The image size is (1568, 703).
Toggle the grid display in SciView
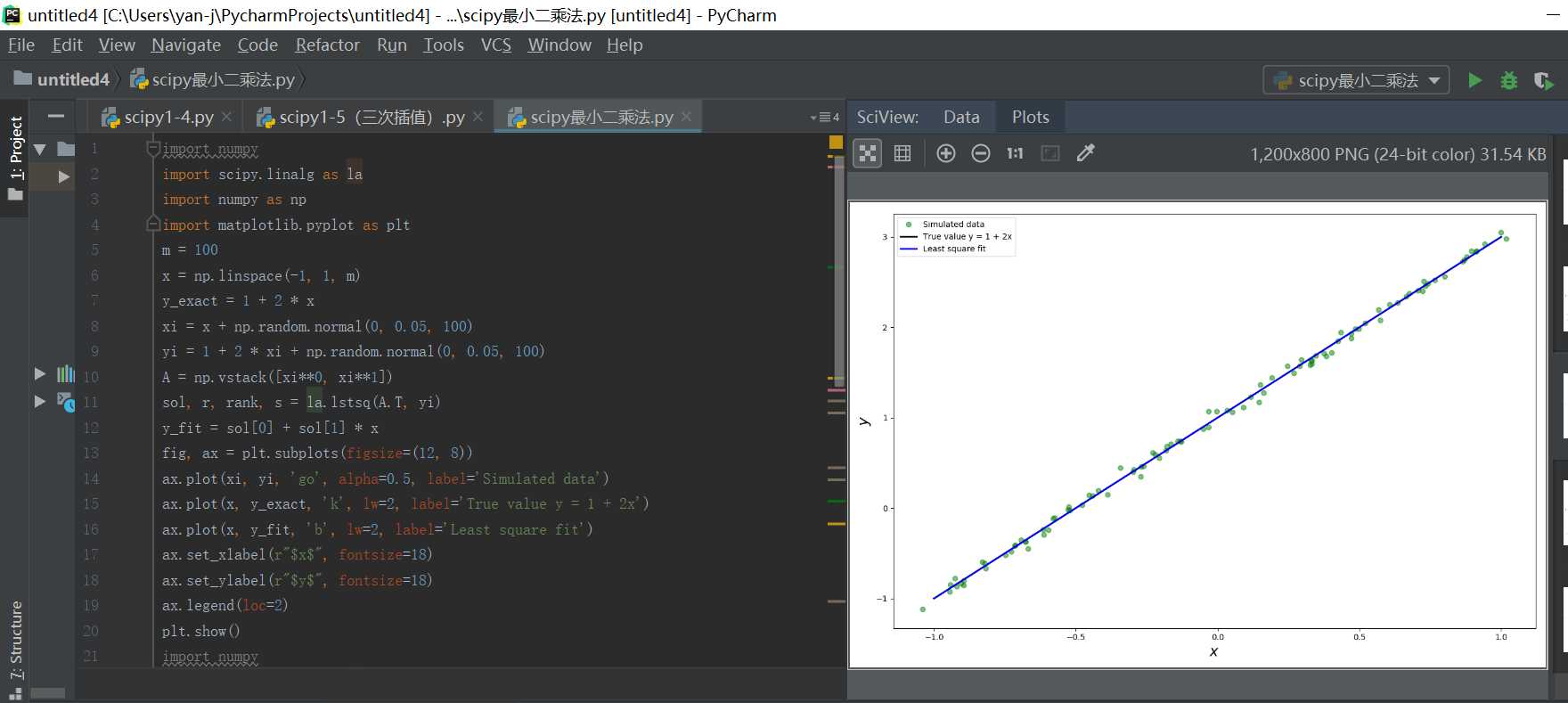point(902,153)
